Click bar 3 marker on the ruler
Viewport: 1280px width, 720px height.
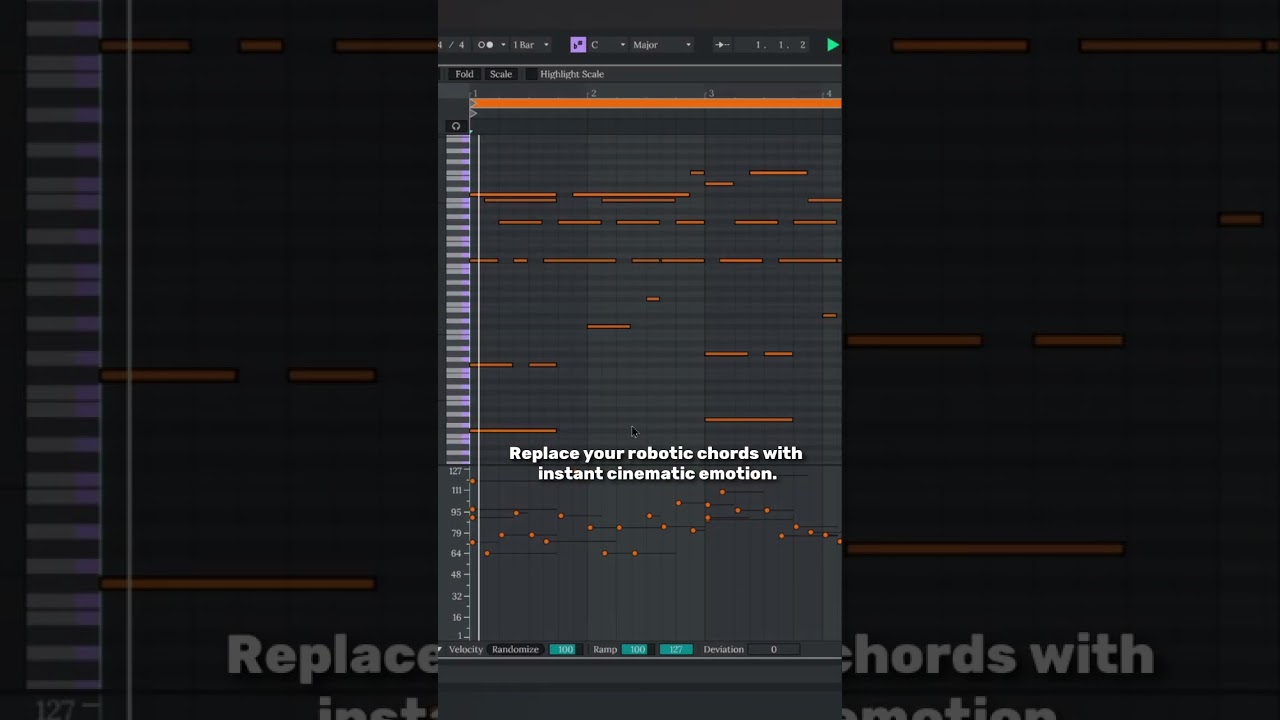710,93
